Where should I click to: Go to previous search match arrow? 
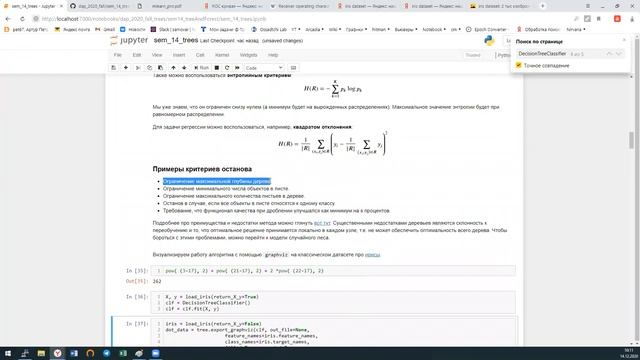(609, 54)
